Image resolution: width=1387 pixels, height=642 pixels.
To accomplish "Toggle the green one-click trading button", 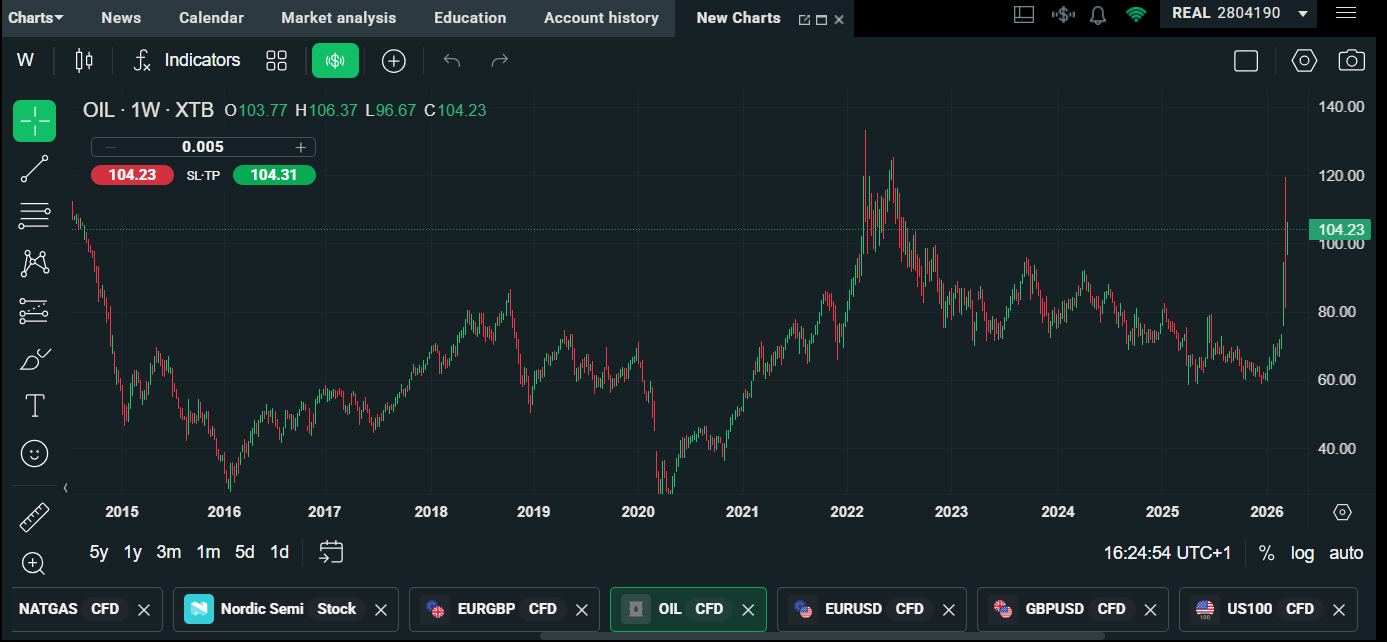I will (335, 61).
